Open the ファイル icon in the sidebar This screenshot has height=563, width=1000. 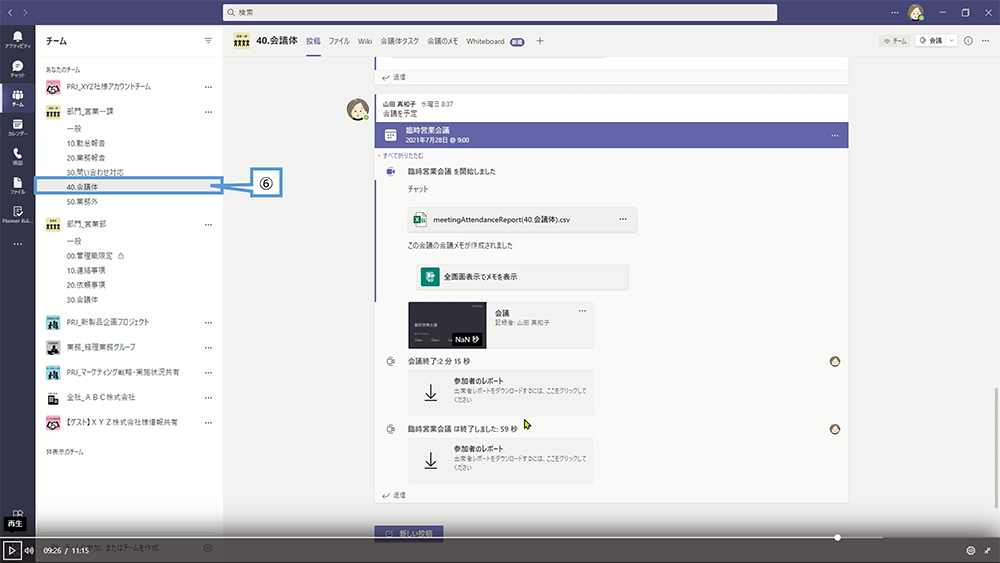point(17,186)
